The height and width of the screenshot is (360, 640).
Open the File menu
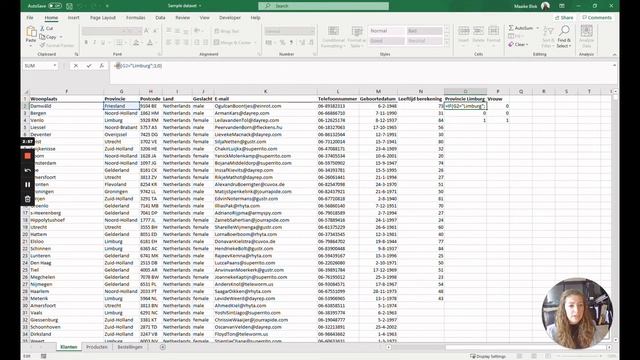point(30,18)
